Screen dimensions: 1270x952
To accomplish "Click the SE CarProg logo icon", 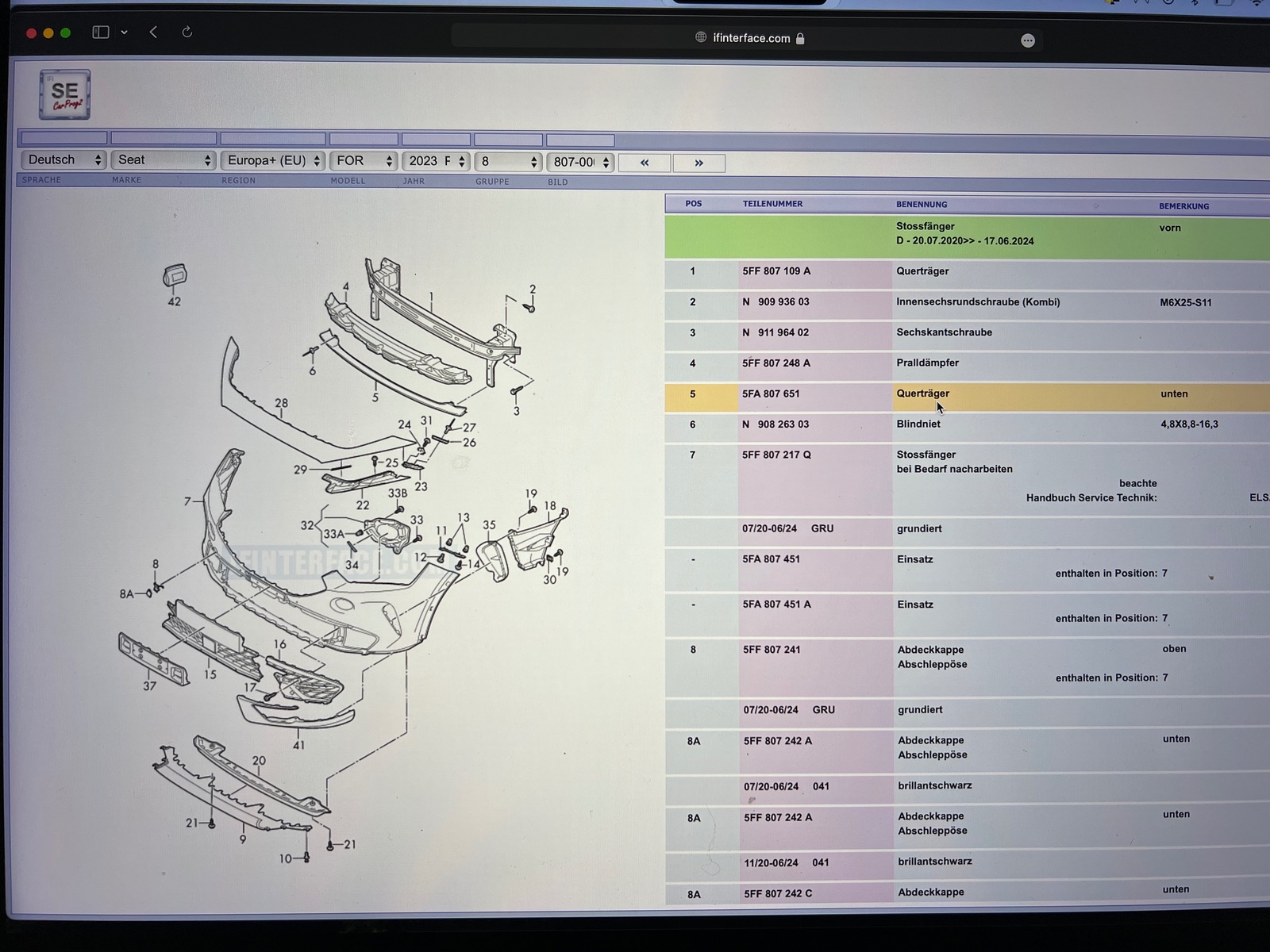I will click(64, 94).
